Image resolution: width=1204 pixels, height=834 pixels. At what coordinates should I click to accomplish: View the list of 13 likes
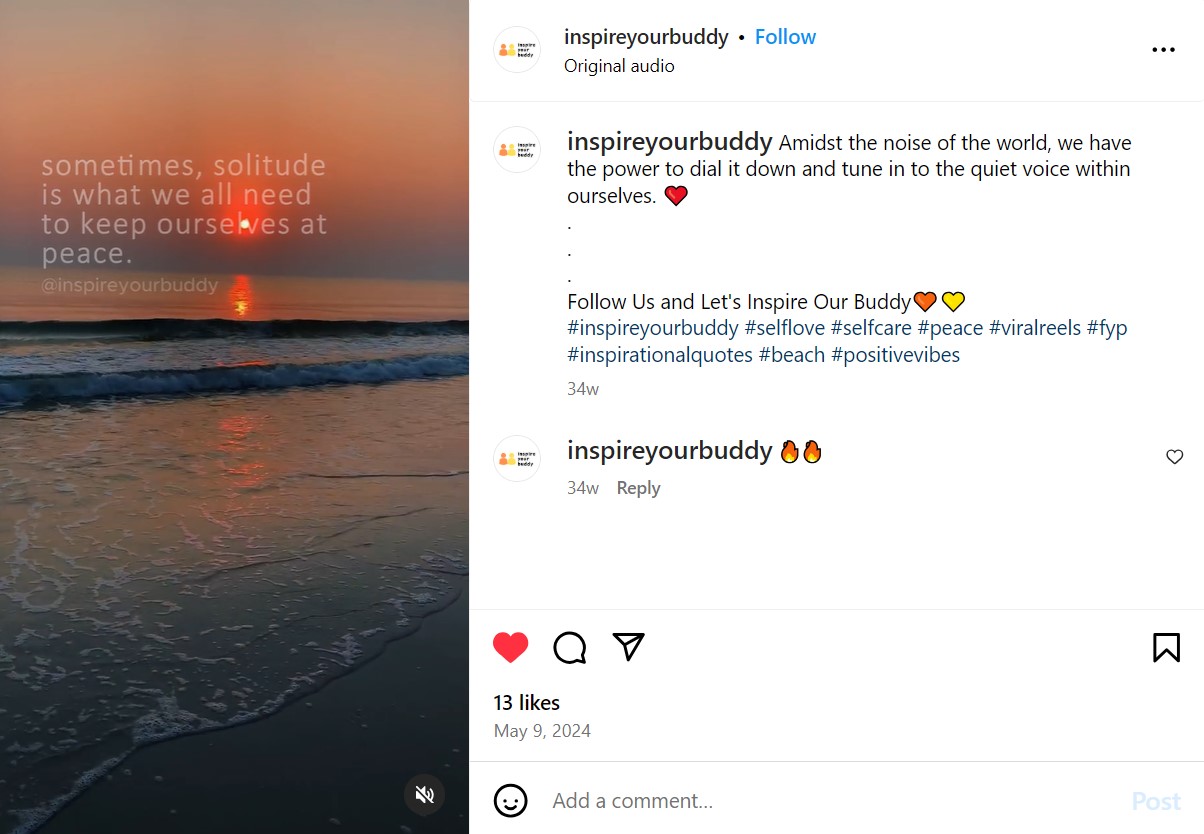click(x=526, y=703)
